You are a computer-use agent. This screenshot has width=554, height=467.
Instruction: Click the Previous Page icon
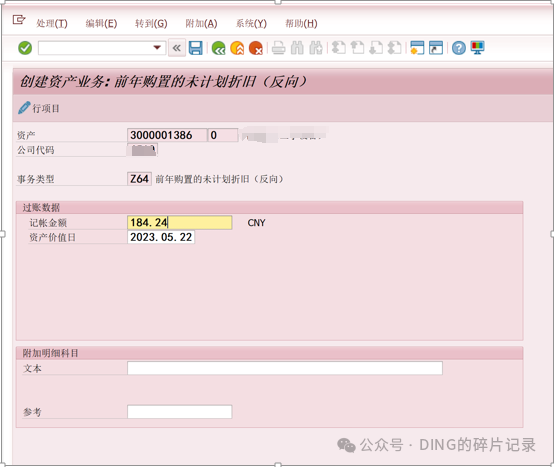357,48
